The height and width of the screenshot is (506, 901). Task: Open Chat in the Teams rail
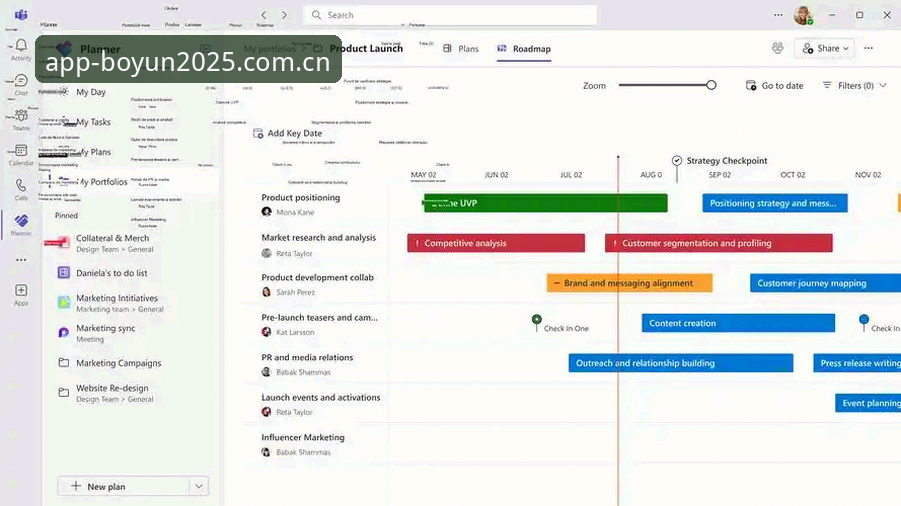[x=21, y=84]
